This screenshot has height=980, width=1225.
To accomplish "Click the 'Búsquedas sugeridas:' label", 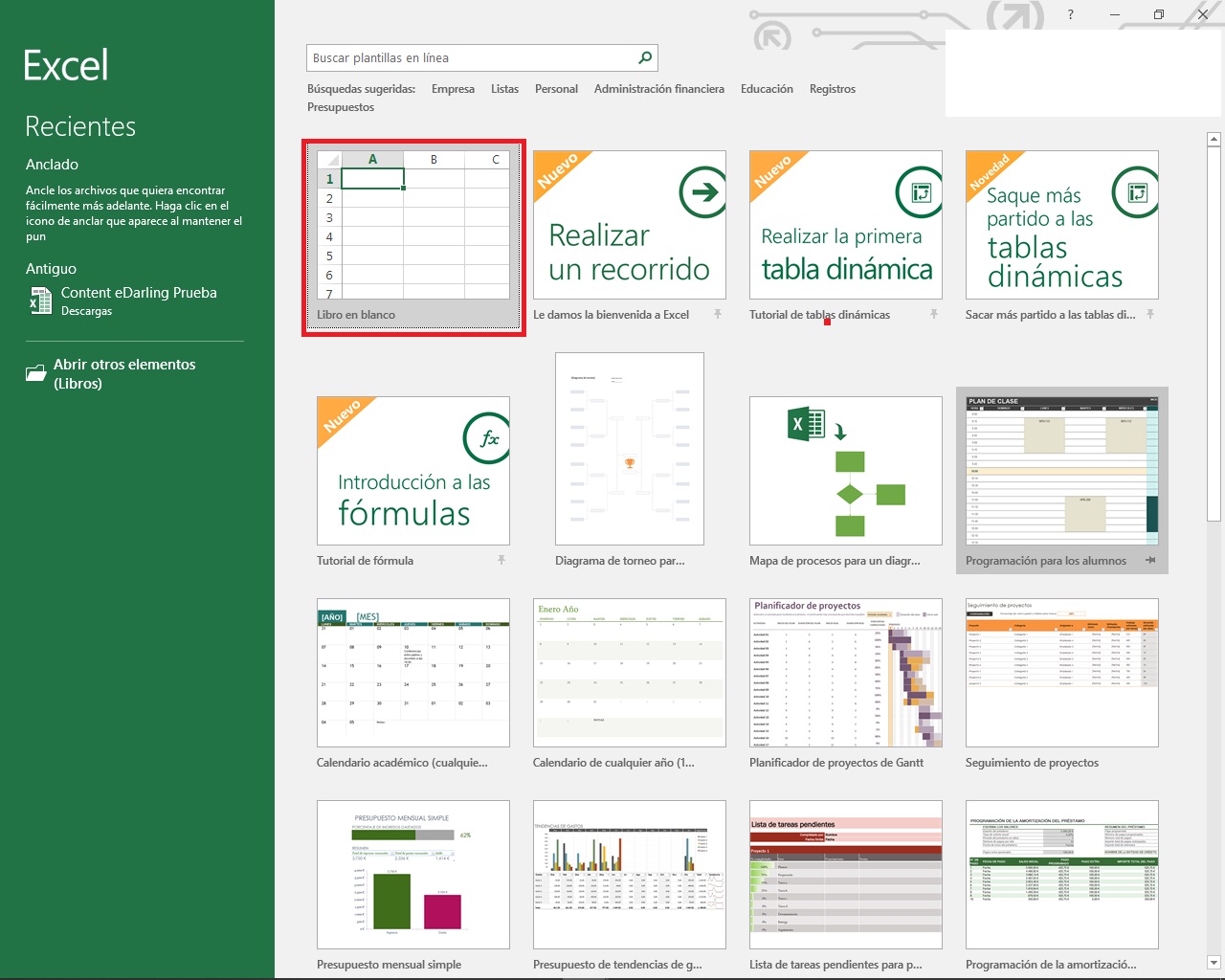I will click(x=361, y=89).
